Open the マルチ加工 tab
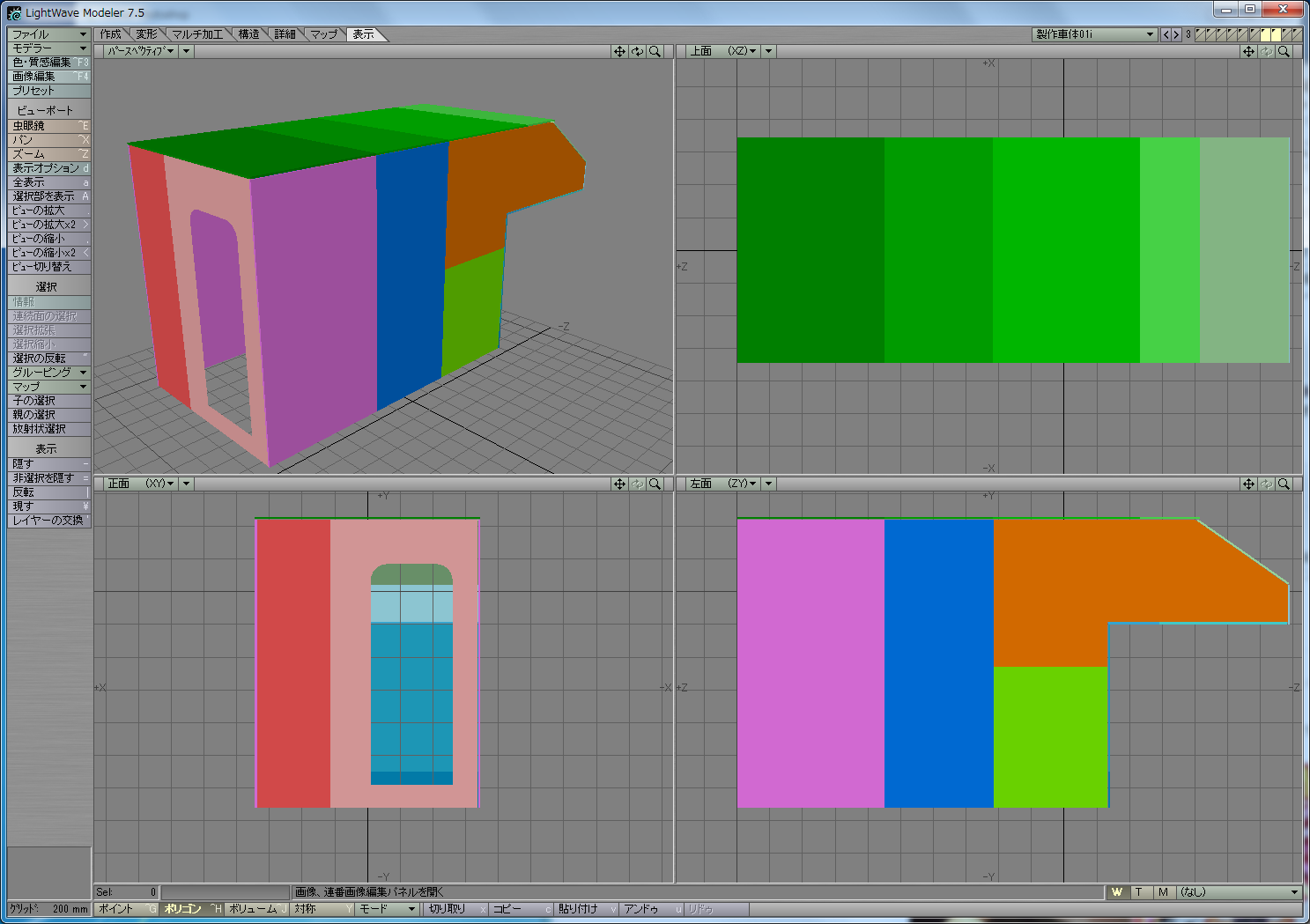The height and width of the screenshot is (924, 1310). 197,34
